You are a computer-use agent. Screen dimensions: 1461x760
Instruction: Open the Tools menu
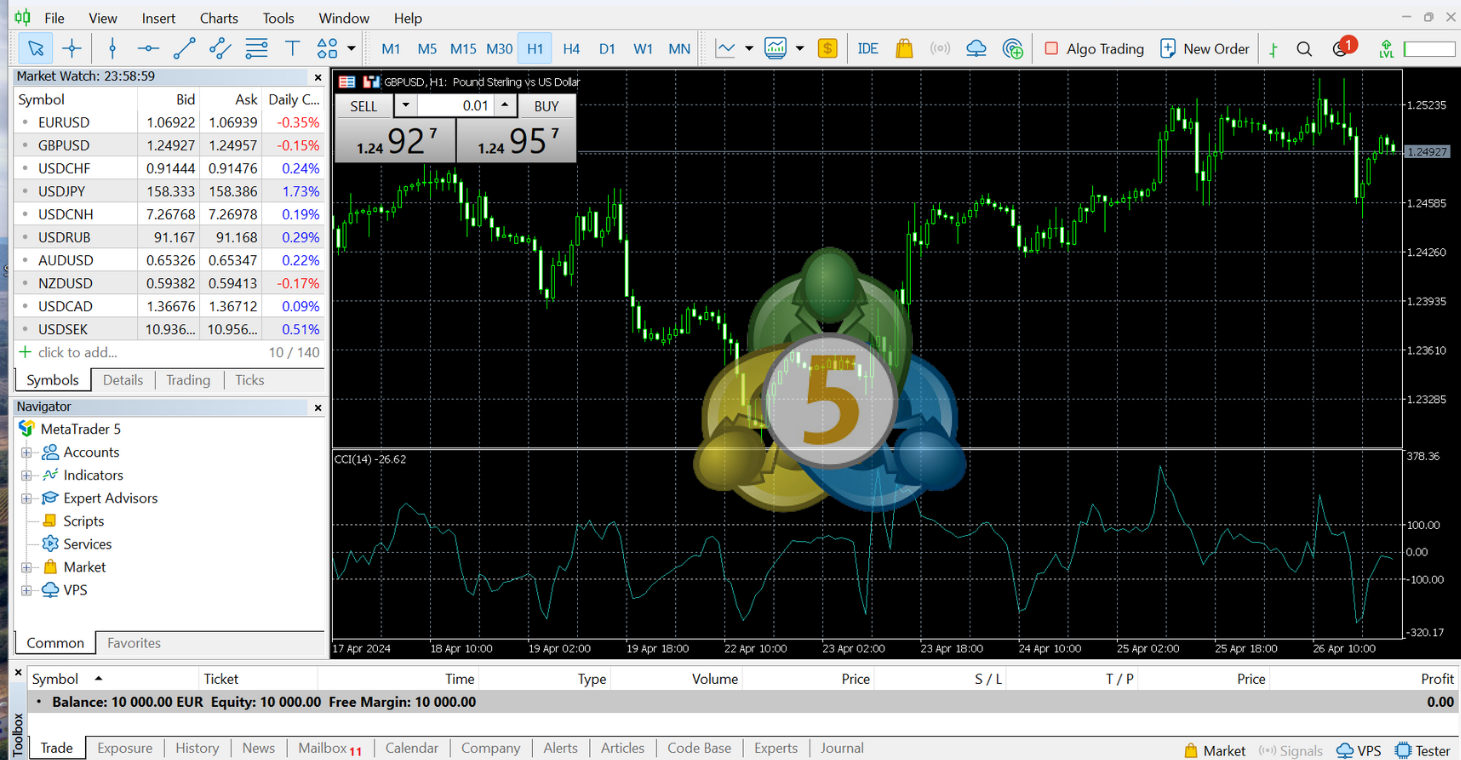pos(278,18)
